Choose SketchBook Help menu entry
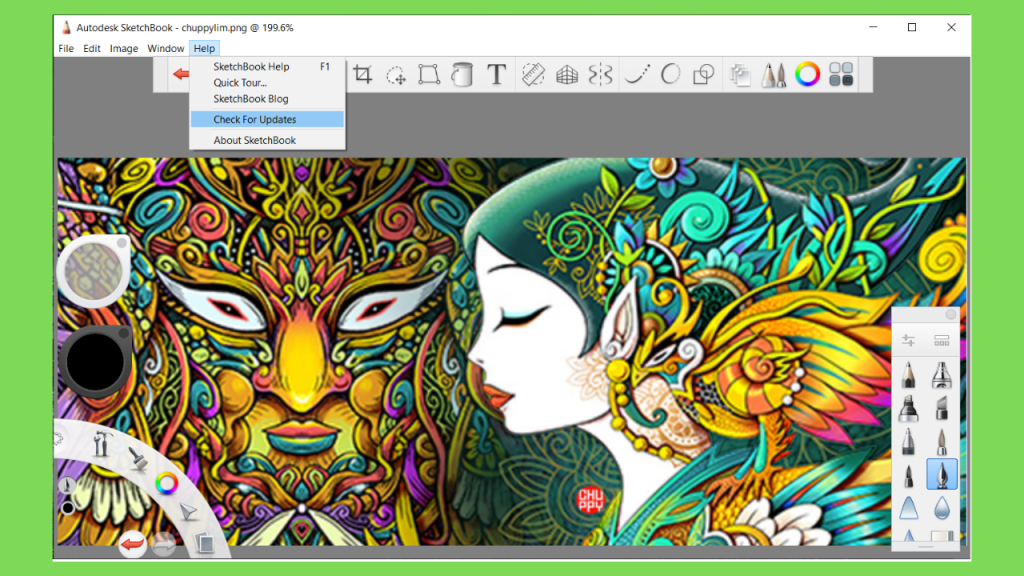 click(267, 67)
